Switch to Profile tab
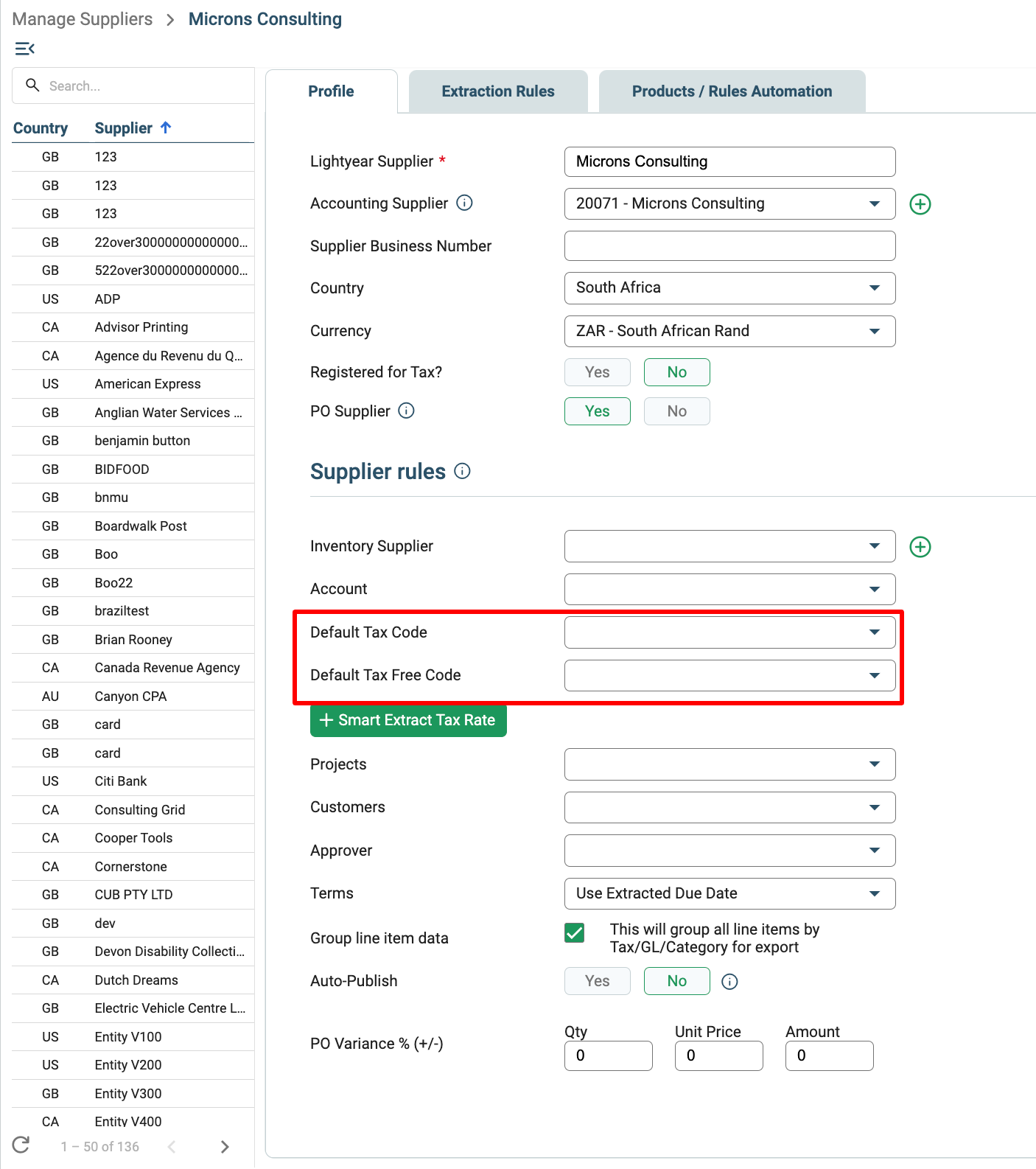 [331, 91]
